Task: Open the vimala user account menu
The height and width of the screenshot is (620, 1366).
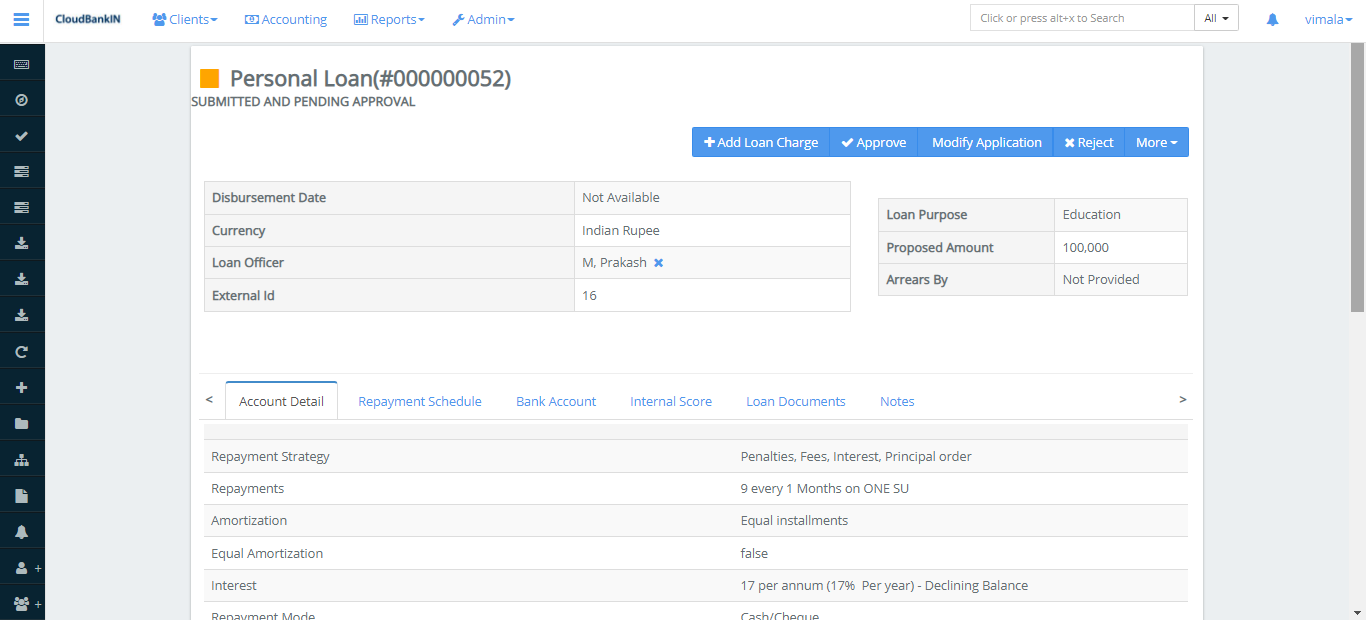Action: click(1328, 19)
